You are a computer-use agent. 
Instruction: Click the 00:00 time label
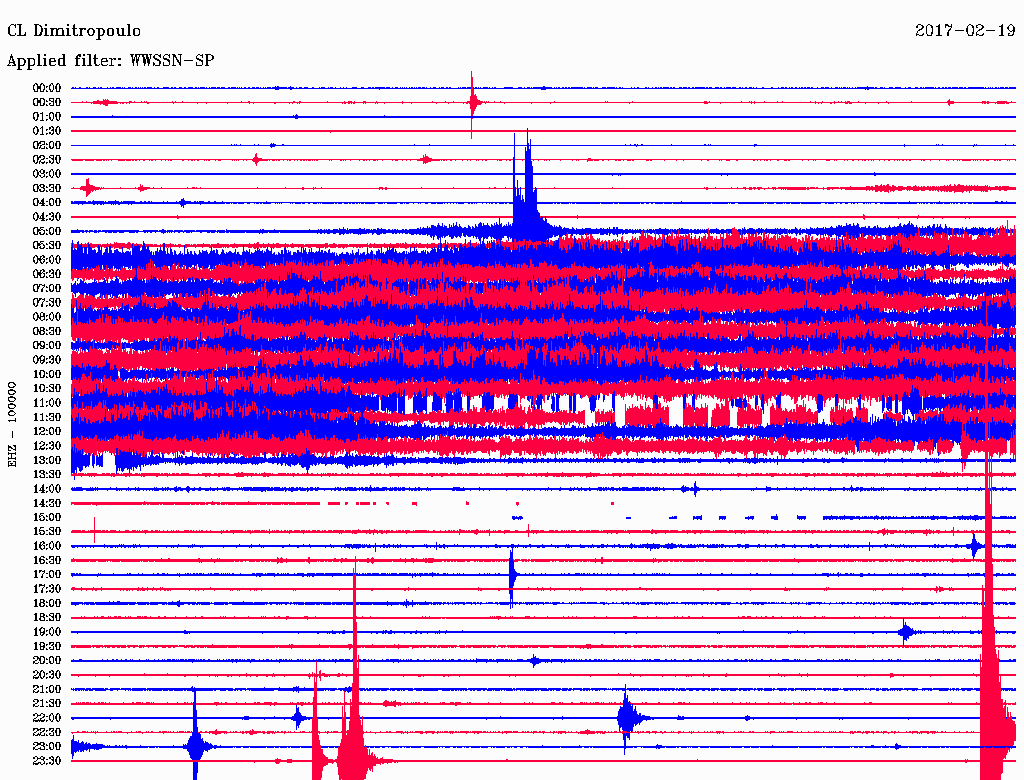point(47,88)
